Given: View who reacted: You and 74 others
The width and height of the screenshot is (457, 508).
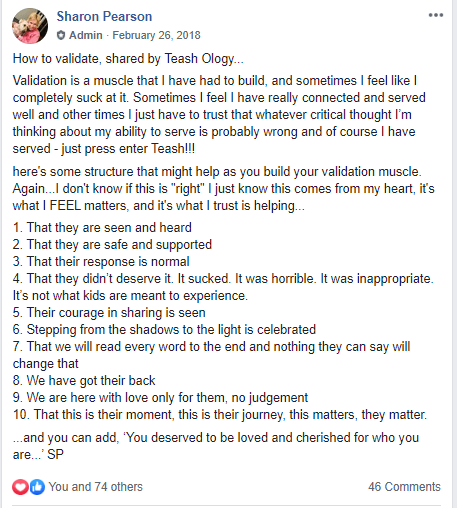Looking at the screenshot, I should coord(96,487).
